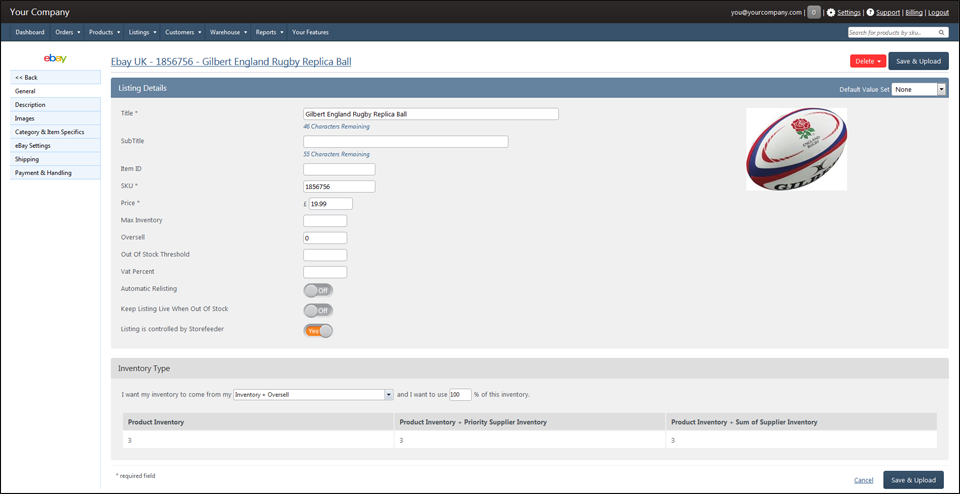Select the Description sidebar tab
This screenshot has height=494, width=960.
tap(55, 105)
